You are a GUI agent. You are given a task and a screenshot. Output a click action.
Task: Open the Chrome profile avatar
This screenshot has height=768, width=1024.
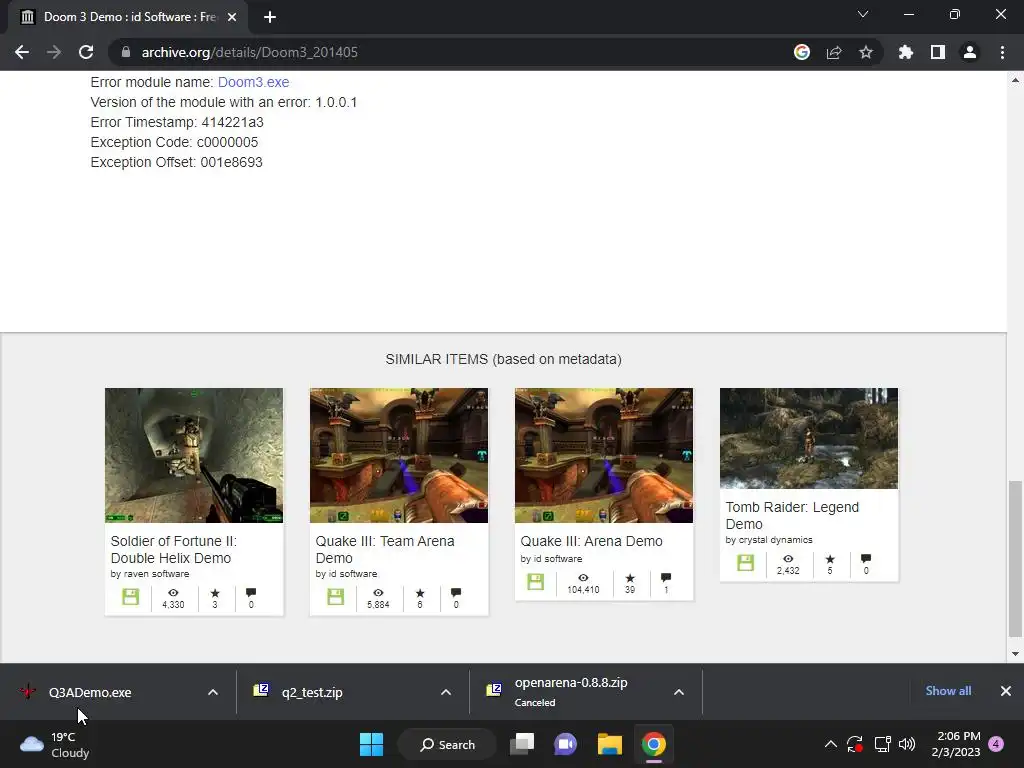click(970, 52)
